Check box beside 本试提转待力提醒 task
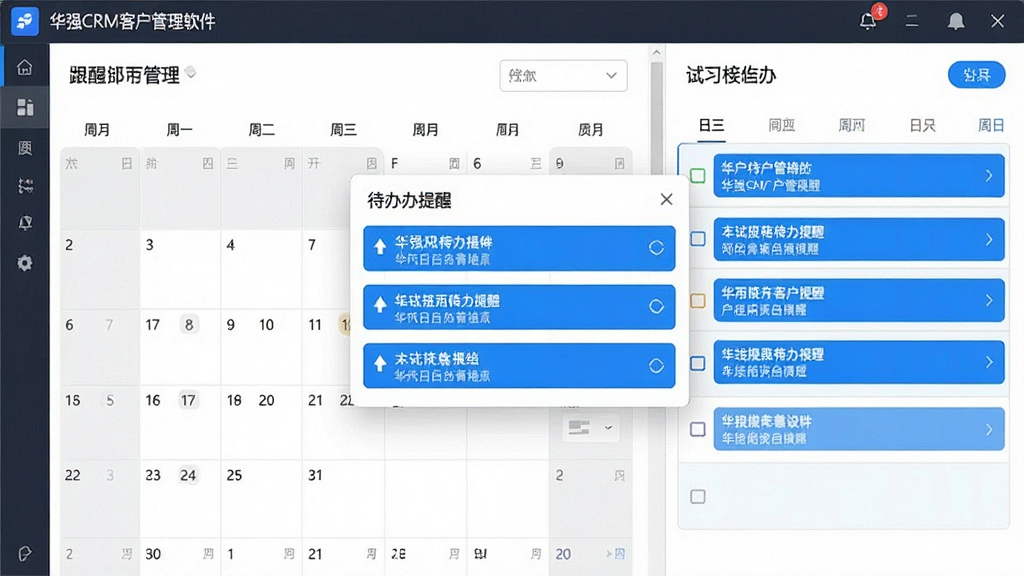 click(697, 238)
